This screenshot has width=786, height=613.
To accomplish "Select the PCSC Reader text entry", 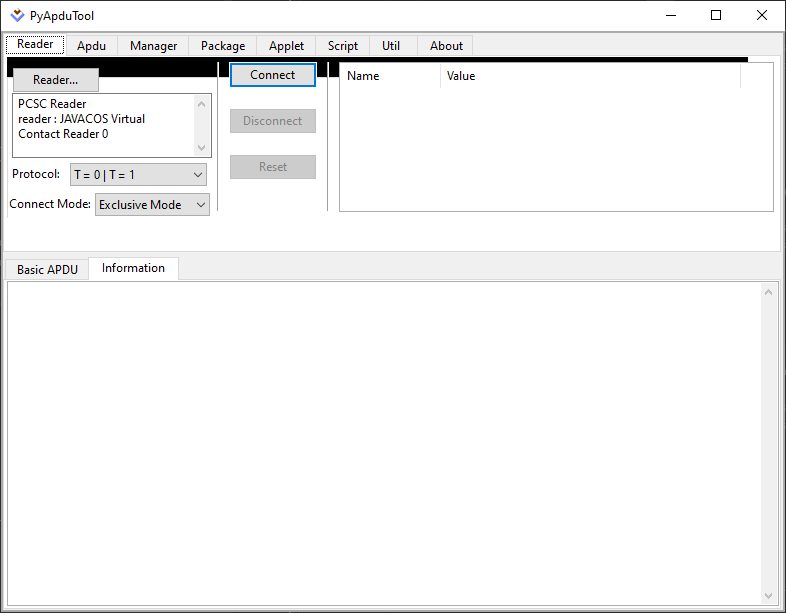I will [52, 104].
